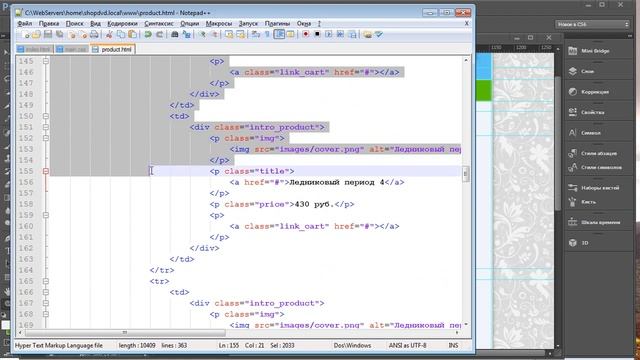Open Find with the binoculars icon
The height and width of the screenshot is (360, 640).
(175, 35)
